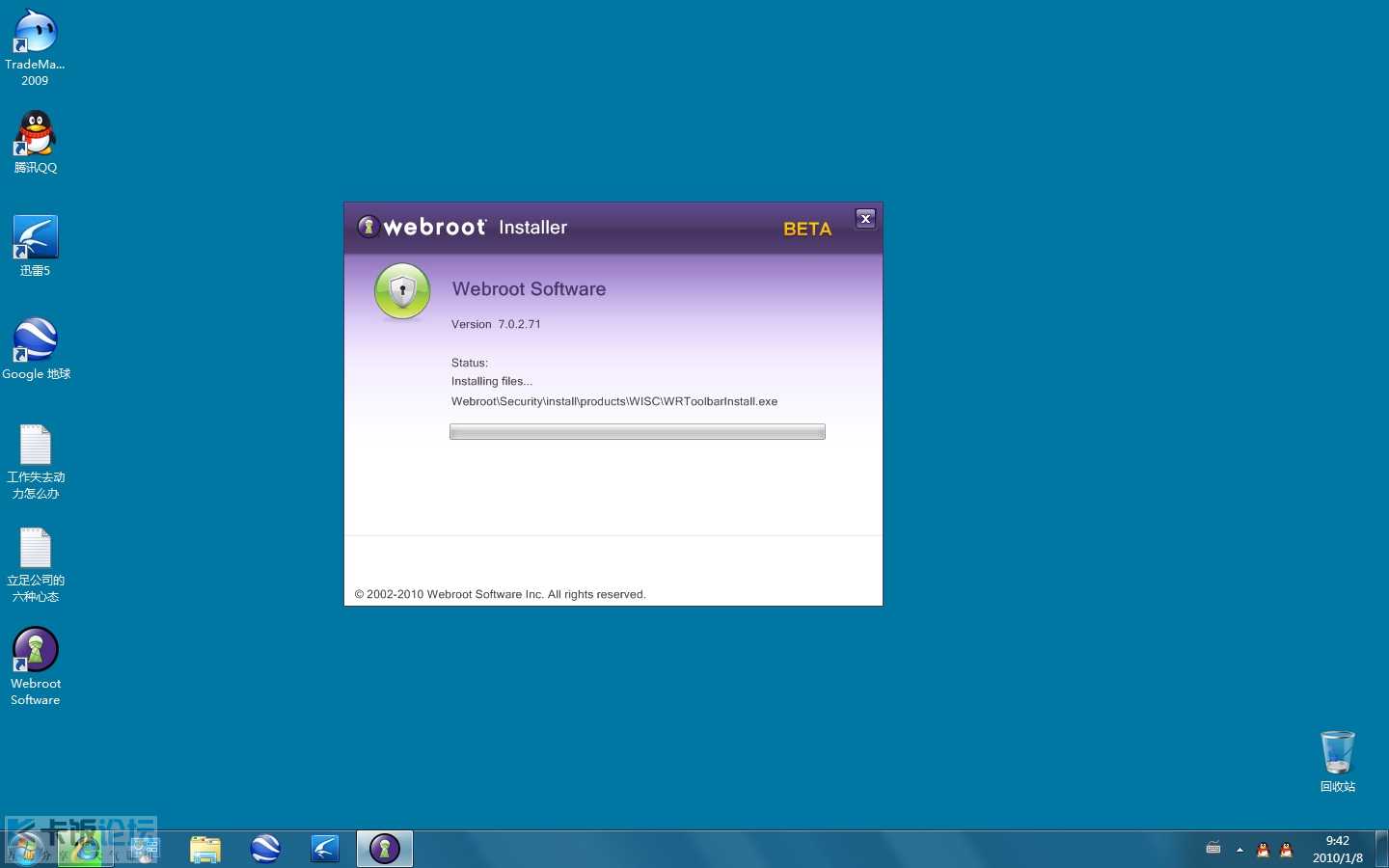Open the Windows Start menu orb
The height and width of the screenshot is (868, 1389).
[26, 849]
